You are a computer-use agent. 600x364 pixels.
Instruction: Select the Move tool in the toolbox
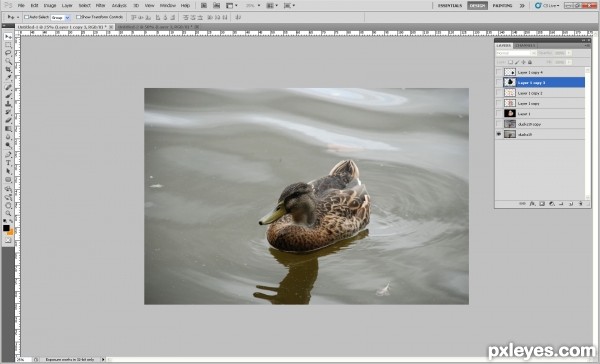point(8,36)
